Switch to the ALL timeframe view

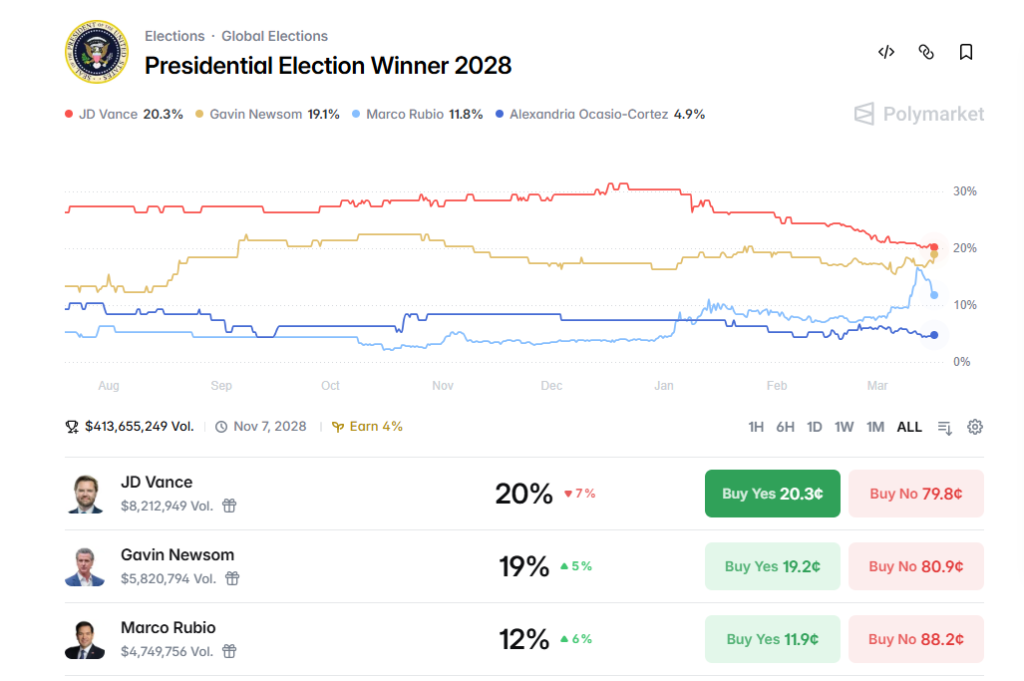pos(909,426)
